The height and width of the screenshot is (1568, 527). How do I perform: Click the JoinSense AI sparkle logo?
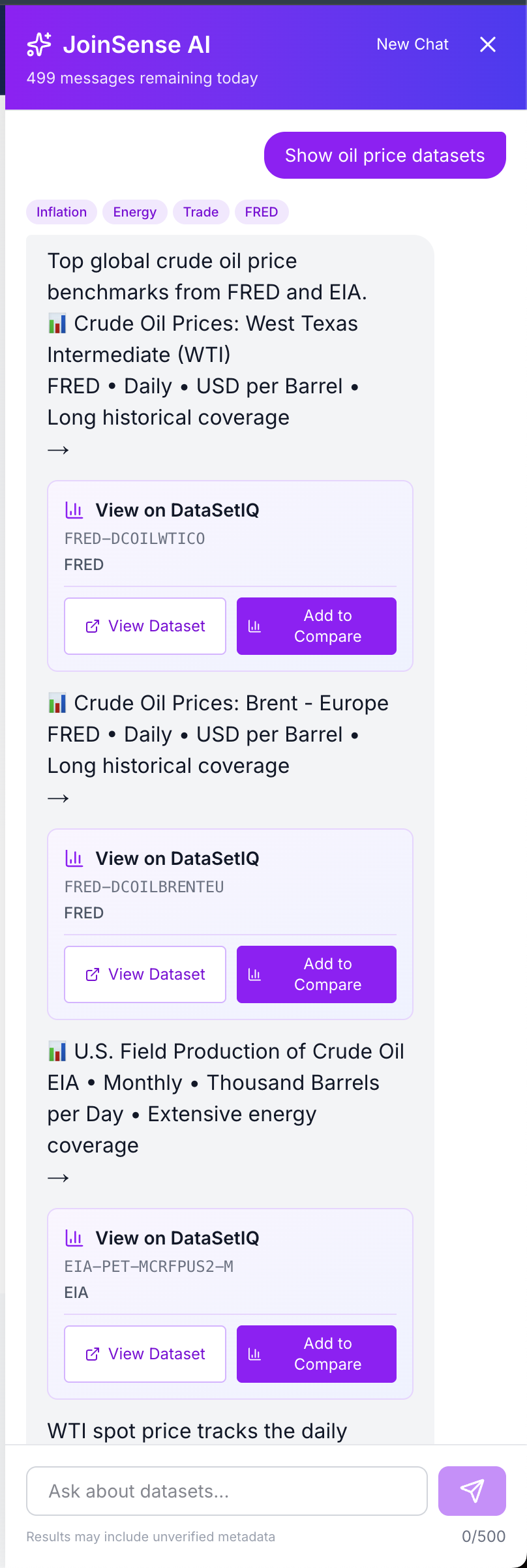click(x=38, y=44)
